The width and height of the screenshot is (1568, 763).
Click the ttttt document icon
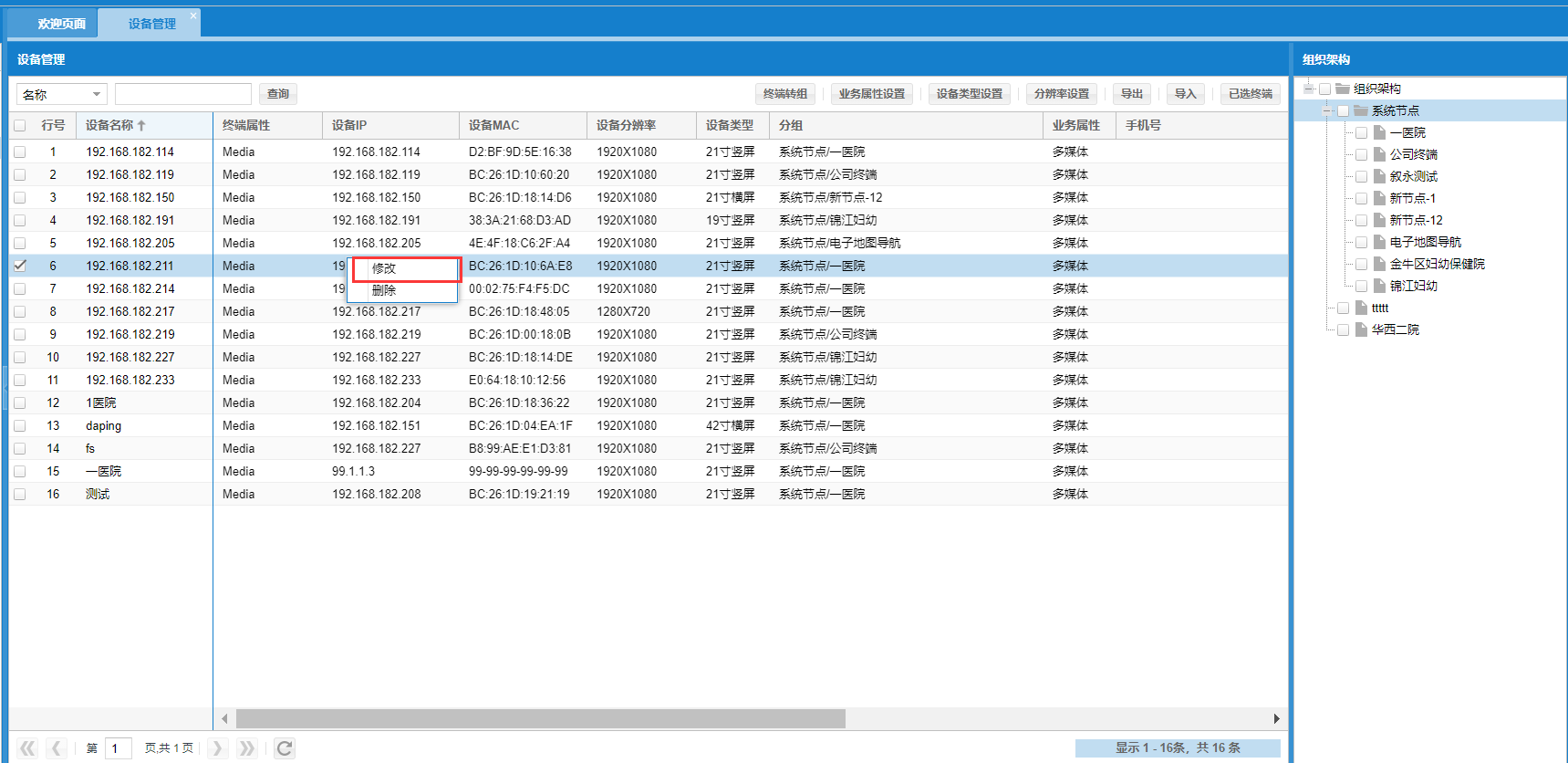point(1361,308)
